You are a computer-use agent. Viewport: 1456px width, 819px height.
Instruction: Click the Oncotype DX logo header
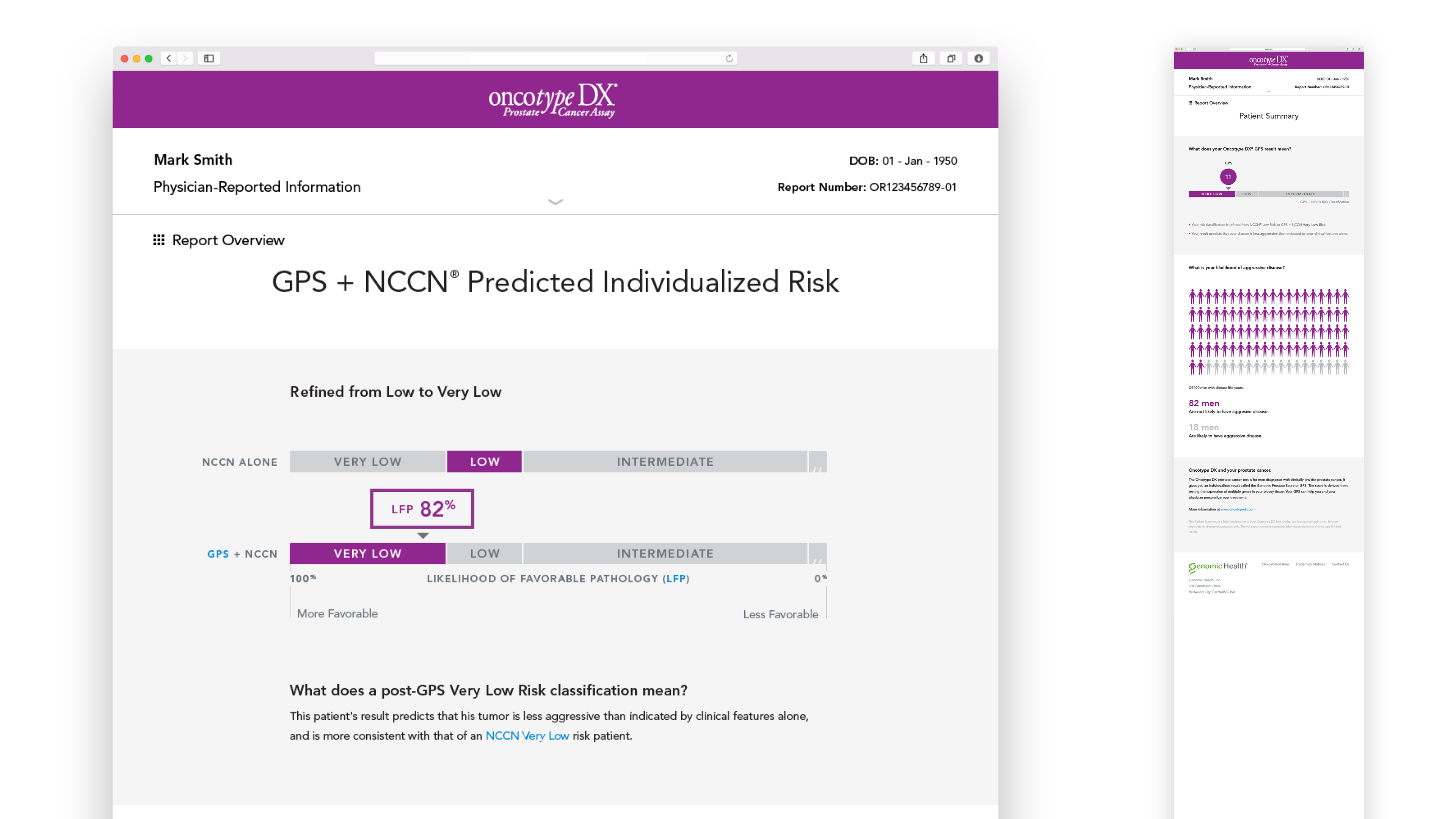[x=553, y=100]
